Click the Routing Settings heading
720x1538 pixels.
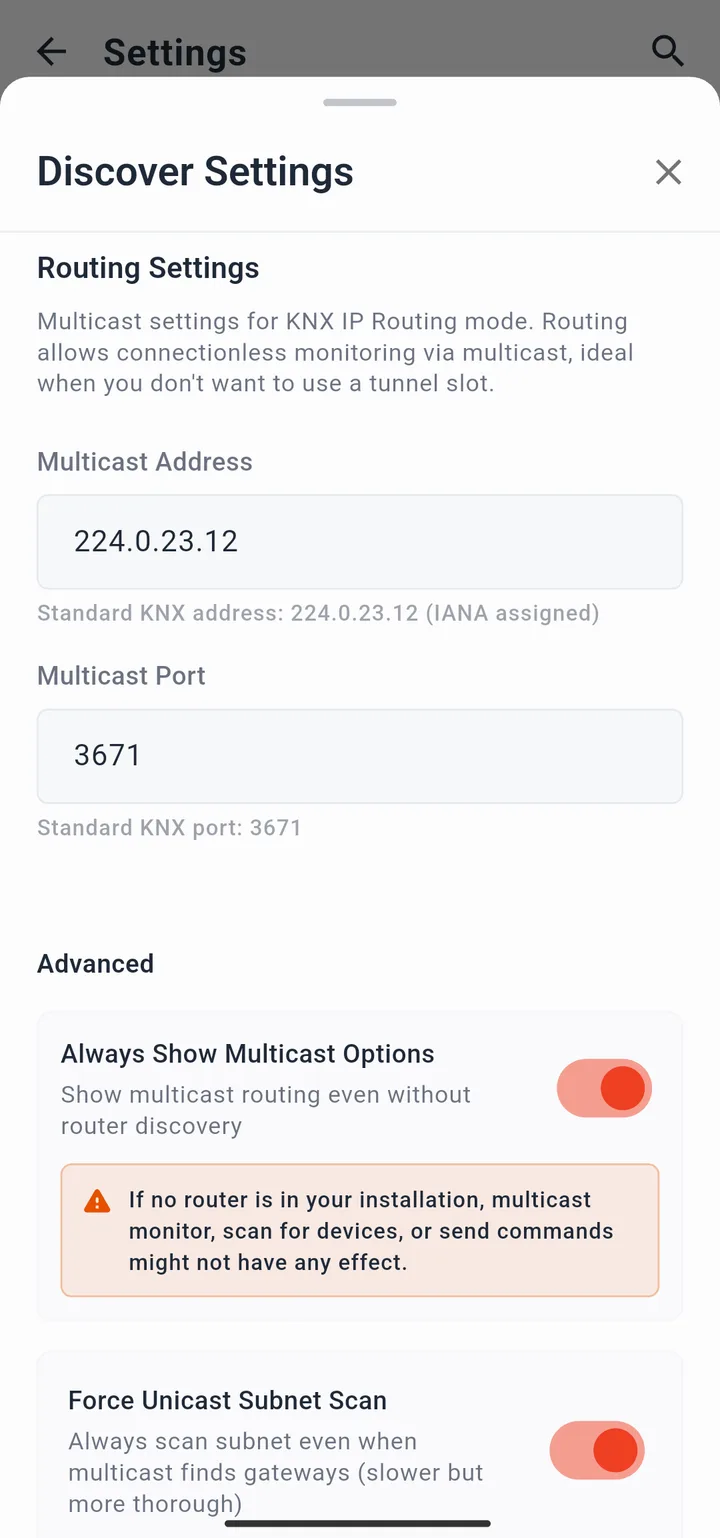[148, 268]
